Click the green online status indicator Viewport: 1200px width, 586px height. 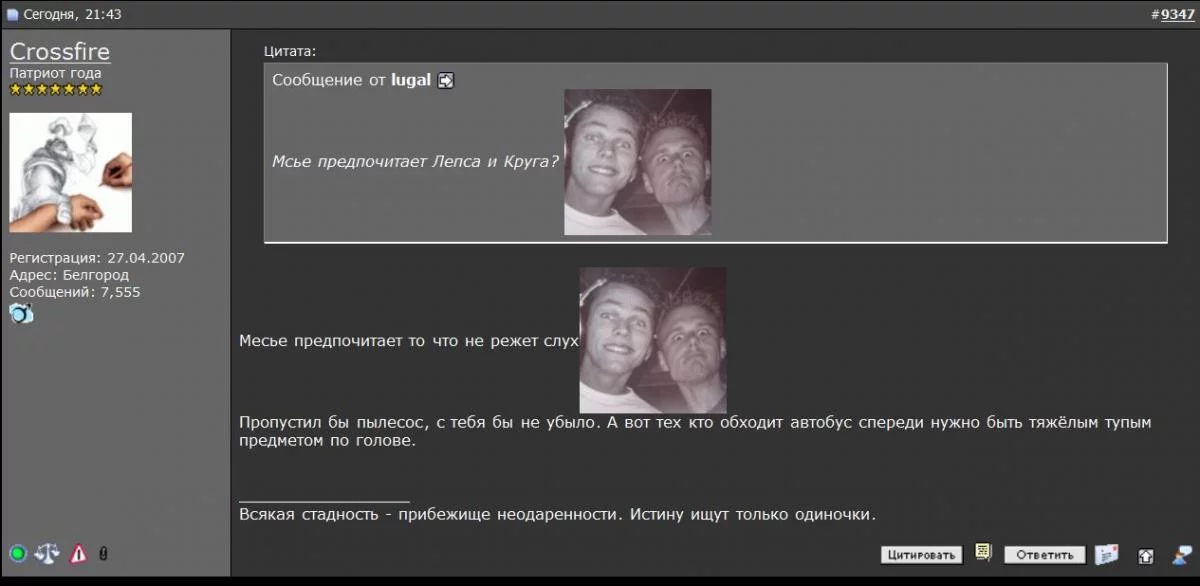point(18,553)
